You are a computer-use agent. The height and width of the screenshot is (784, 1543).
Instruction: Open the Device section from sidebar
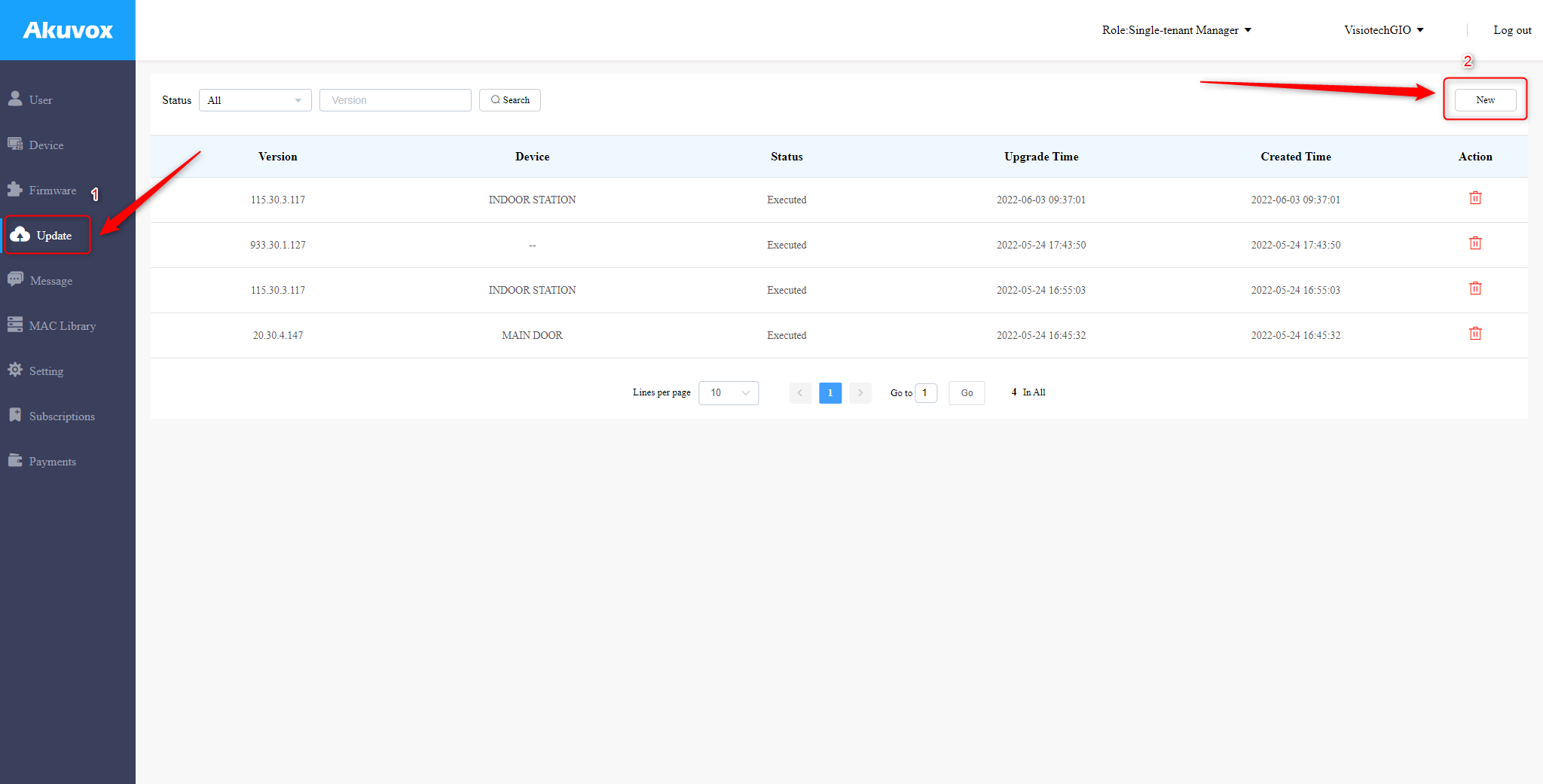click(x=16, y=143)
